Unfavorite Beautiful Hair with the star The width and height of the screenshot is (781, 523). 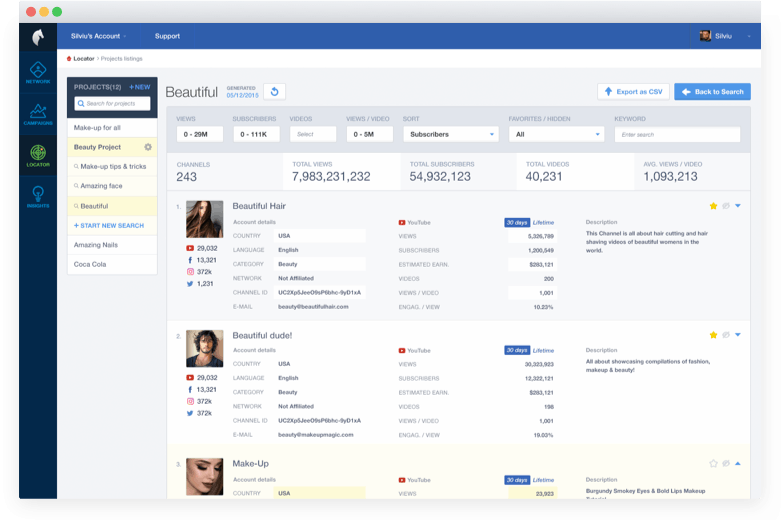(713, 206)
